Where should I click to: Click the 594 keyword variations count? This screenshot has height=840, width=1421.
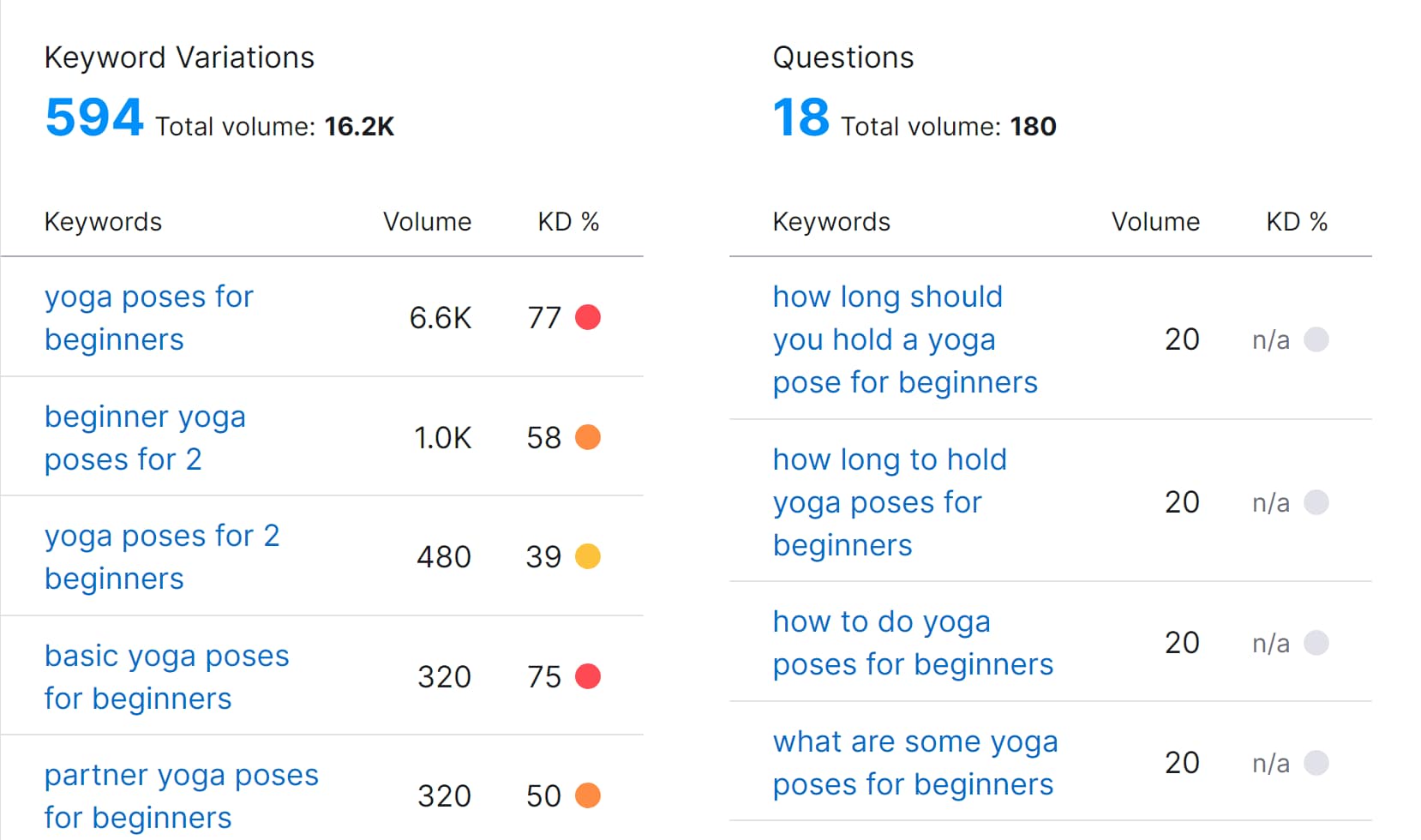coord(94,117)
